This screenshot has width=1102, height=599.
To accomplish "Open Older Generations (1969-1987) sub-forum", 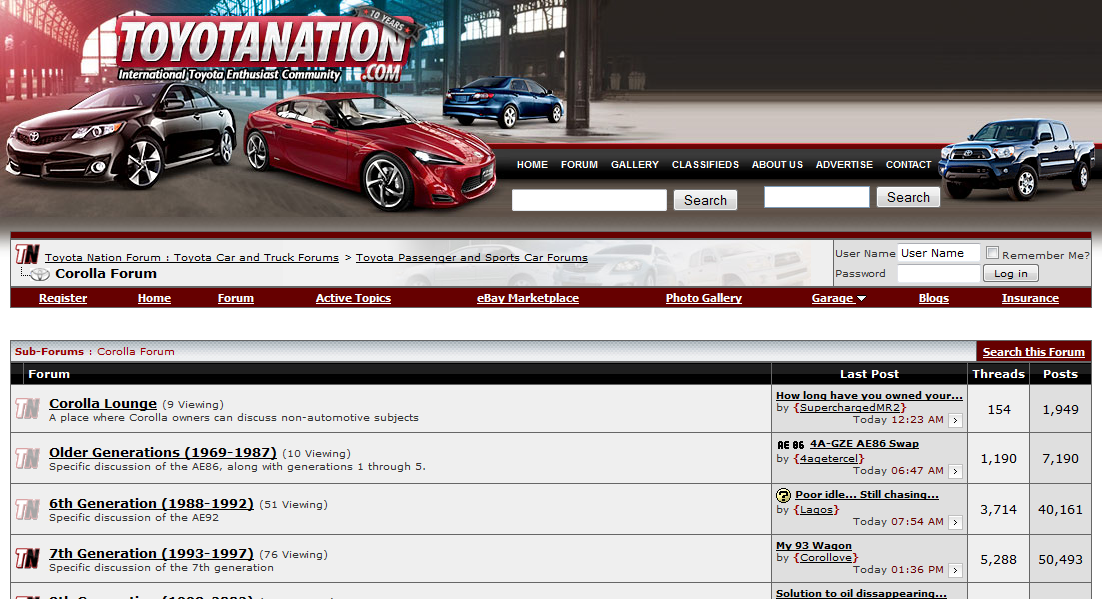I will [162, 453].
